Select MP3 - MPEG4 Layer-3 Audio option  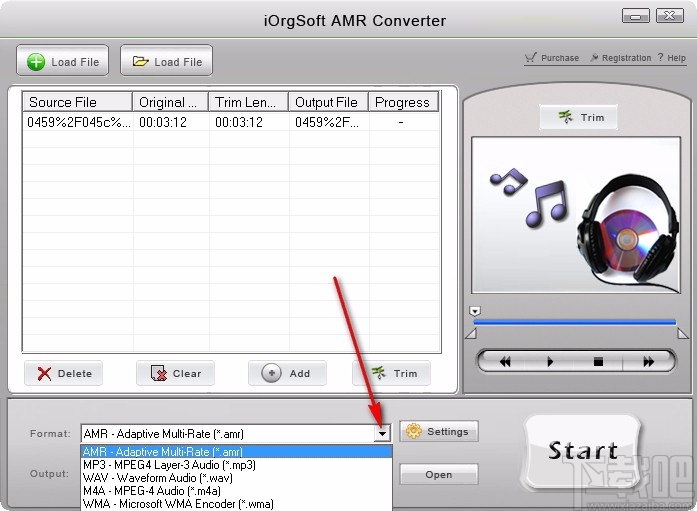click(236, 465)
